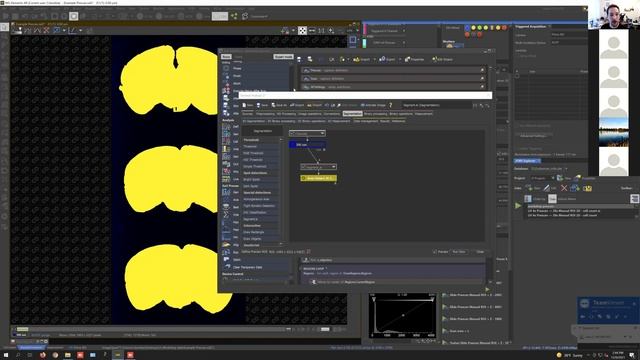Choose Bright Spots from the segmentation list
Image resolution: width=640 pixels, height=360 pixels.
[x=251, y=179]
